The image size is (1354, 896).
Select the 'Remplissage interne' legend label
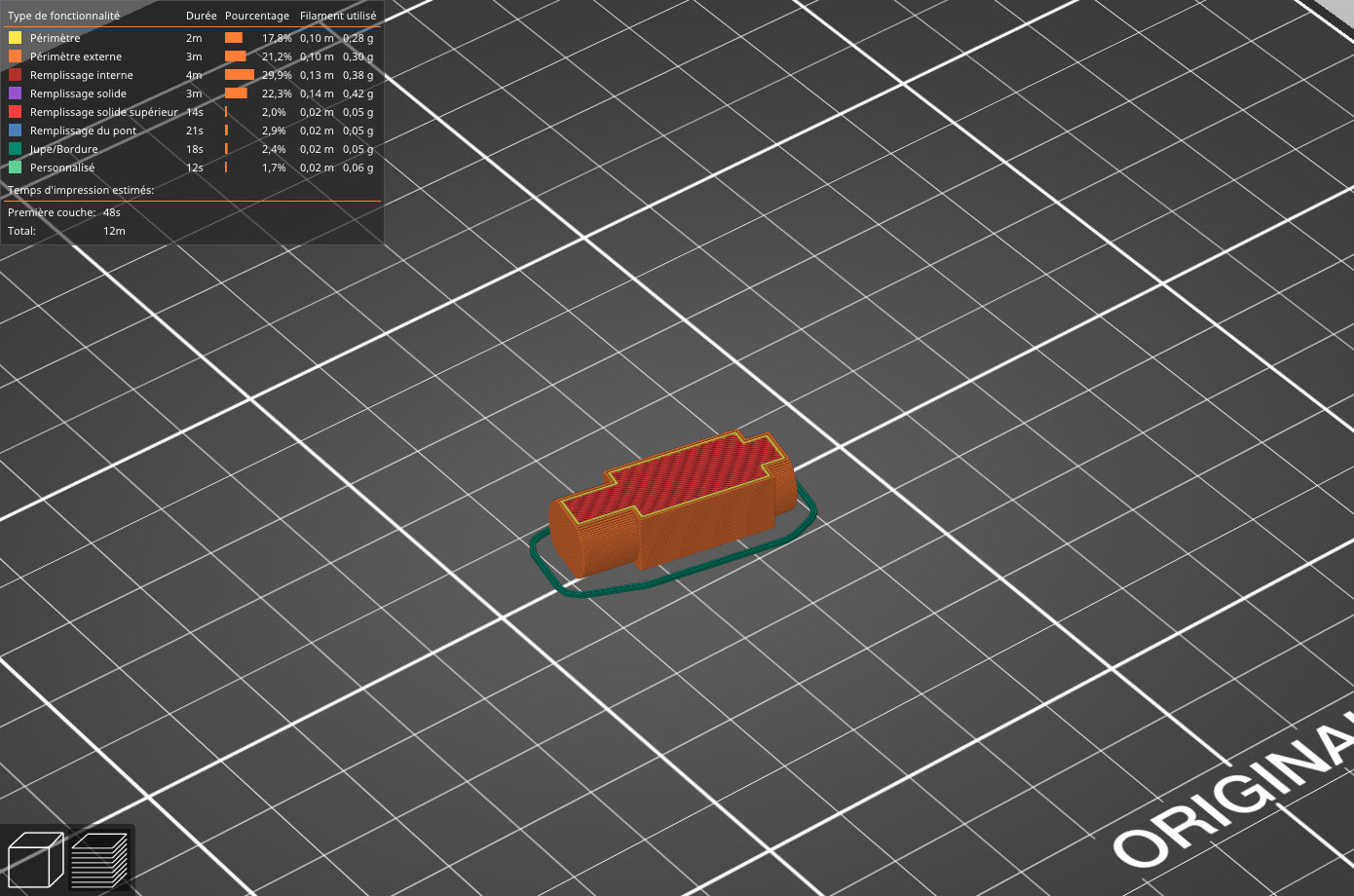(x=82, y=75)
